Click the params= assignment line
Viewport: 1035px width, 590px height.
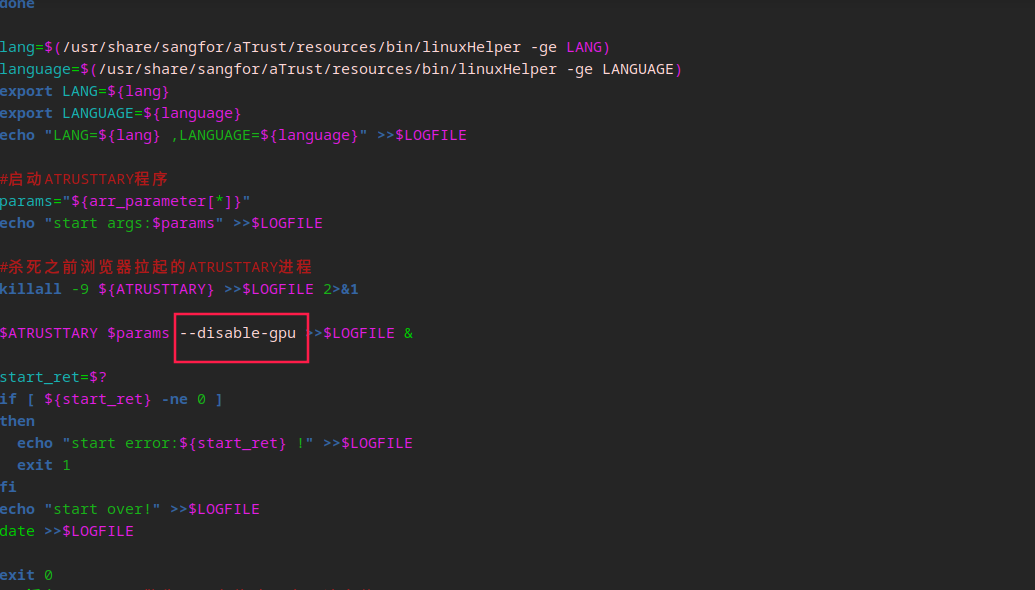[125, 201]
